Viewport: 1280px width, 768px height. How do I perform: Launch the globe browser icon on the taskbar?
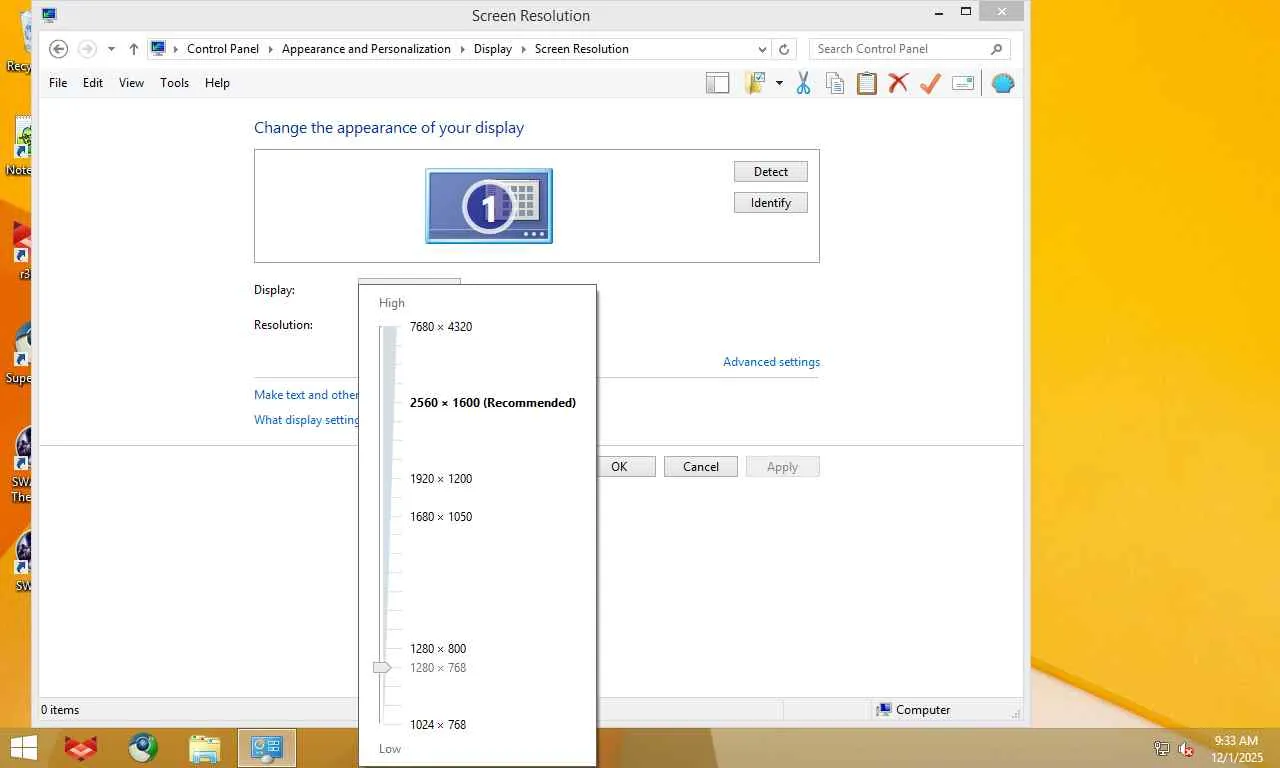(x=143, y=748)
